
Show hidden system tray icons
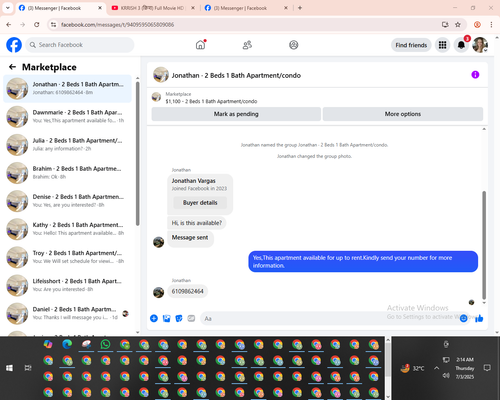tap(436, 368)
